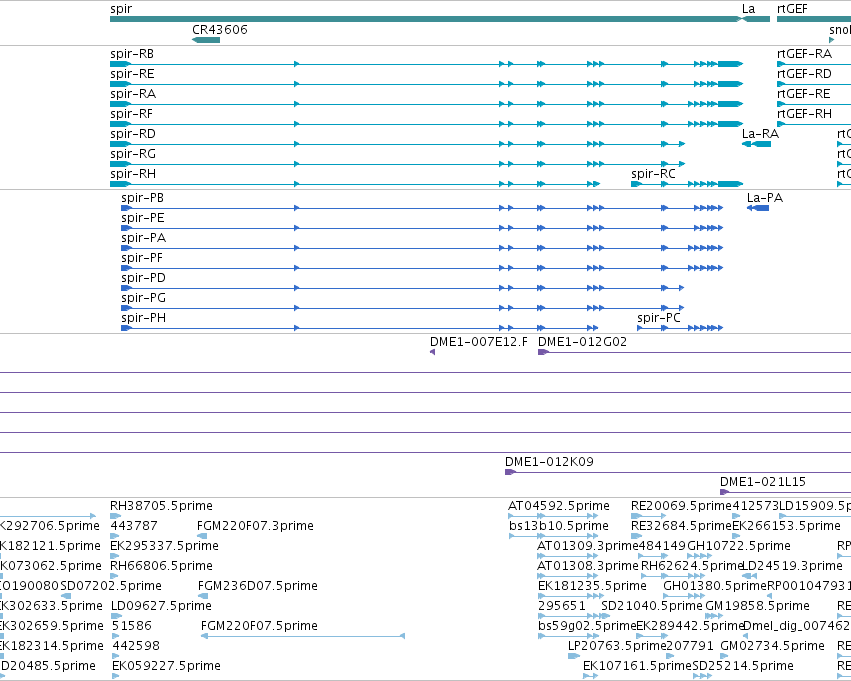Click EST label FGM220F07.5prime
This screenshot has width=851, height=681.
coord(259,626)
